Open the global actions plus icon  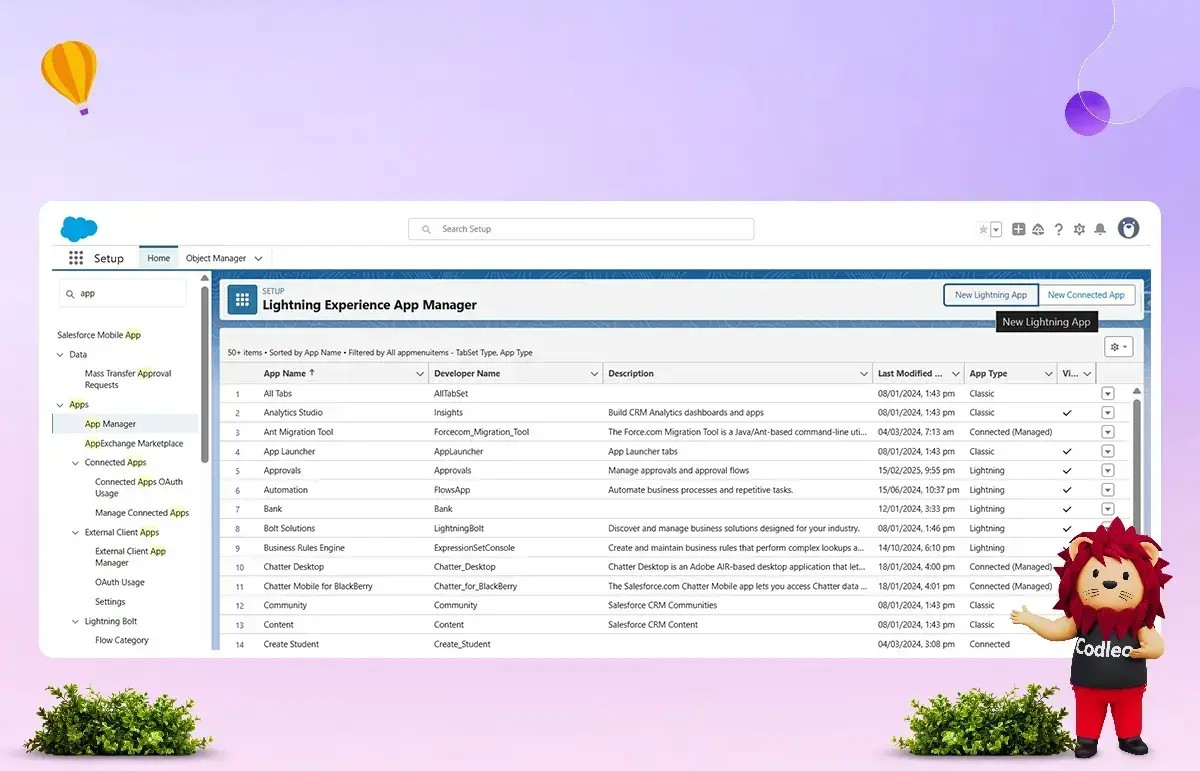[1018, 229]
